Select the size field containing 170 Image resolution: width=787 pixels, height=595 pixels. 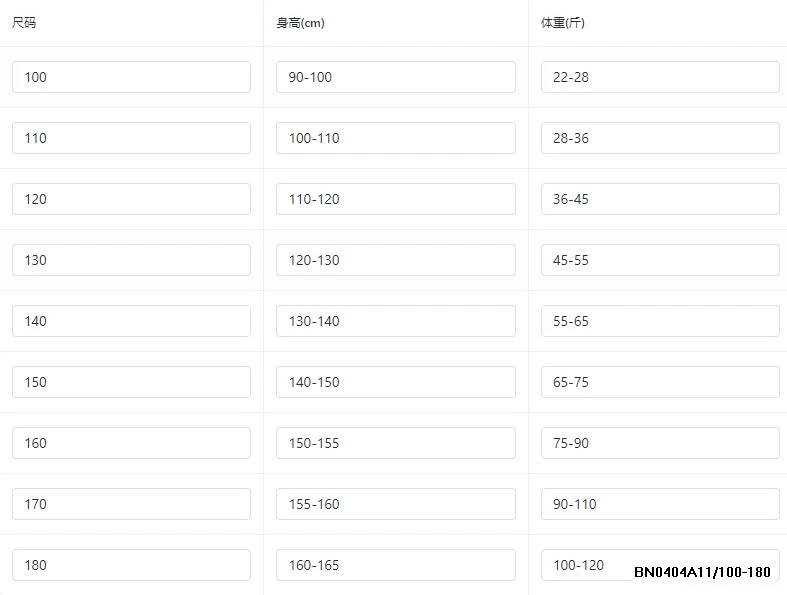click(x=131, y=504)
